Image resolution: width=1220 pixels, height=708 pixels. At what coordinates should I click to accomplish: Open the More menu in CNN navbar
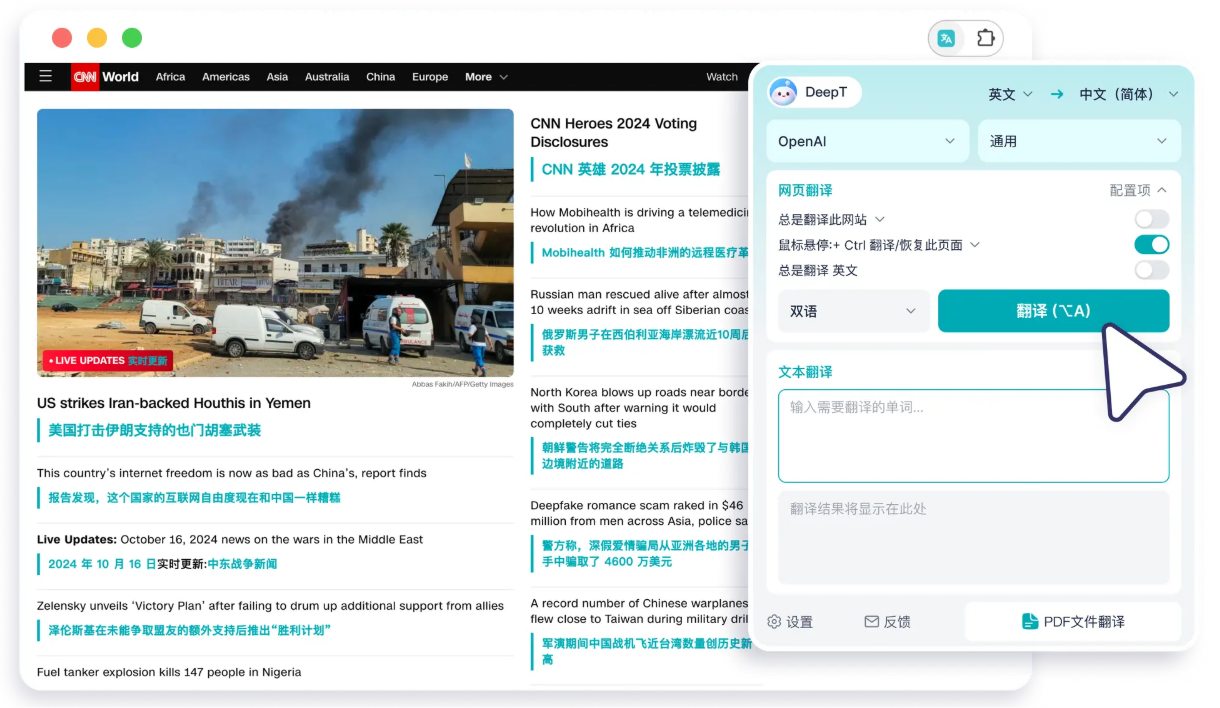[486, 77]
